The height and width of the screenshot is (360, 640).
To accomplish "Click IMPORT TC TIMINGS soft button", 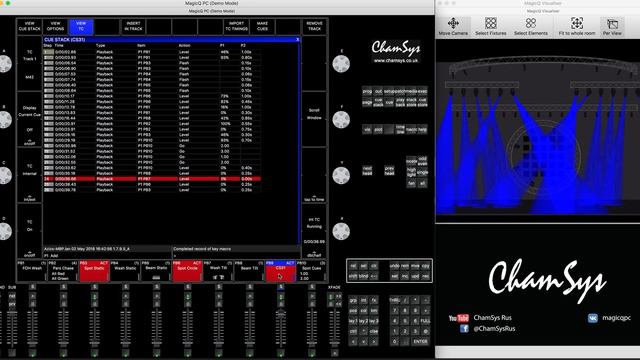I will point(236,27).
